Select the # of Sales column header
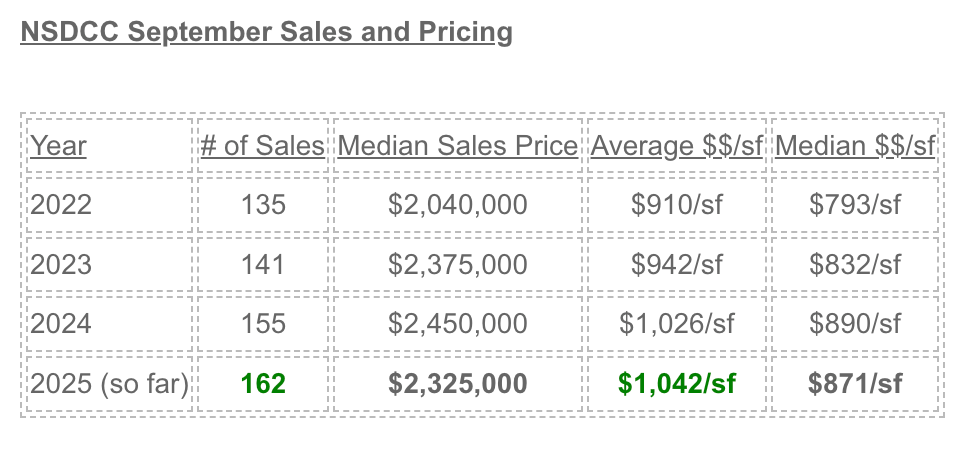 click(x=263, y=146)
